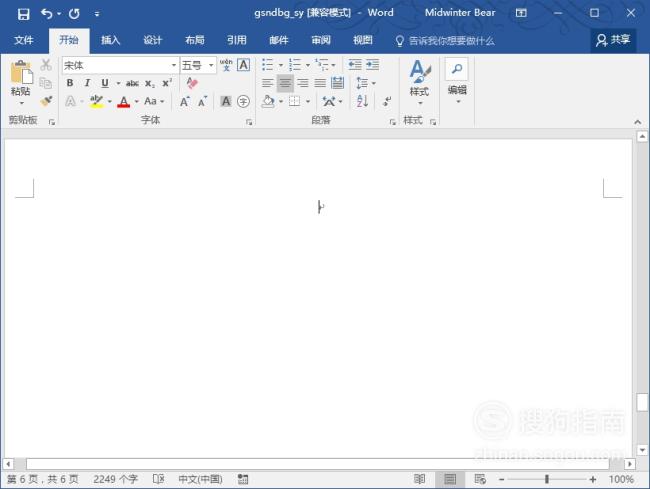Save the document with the floppy disk icon

tap(24, 14)
